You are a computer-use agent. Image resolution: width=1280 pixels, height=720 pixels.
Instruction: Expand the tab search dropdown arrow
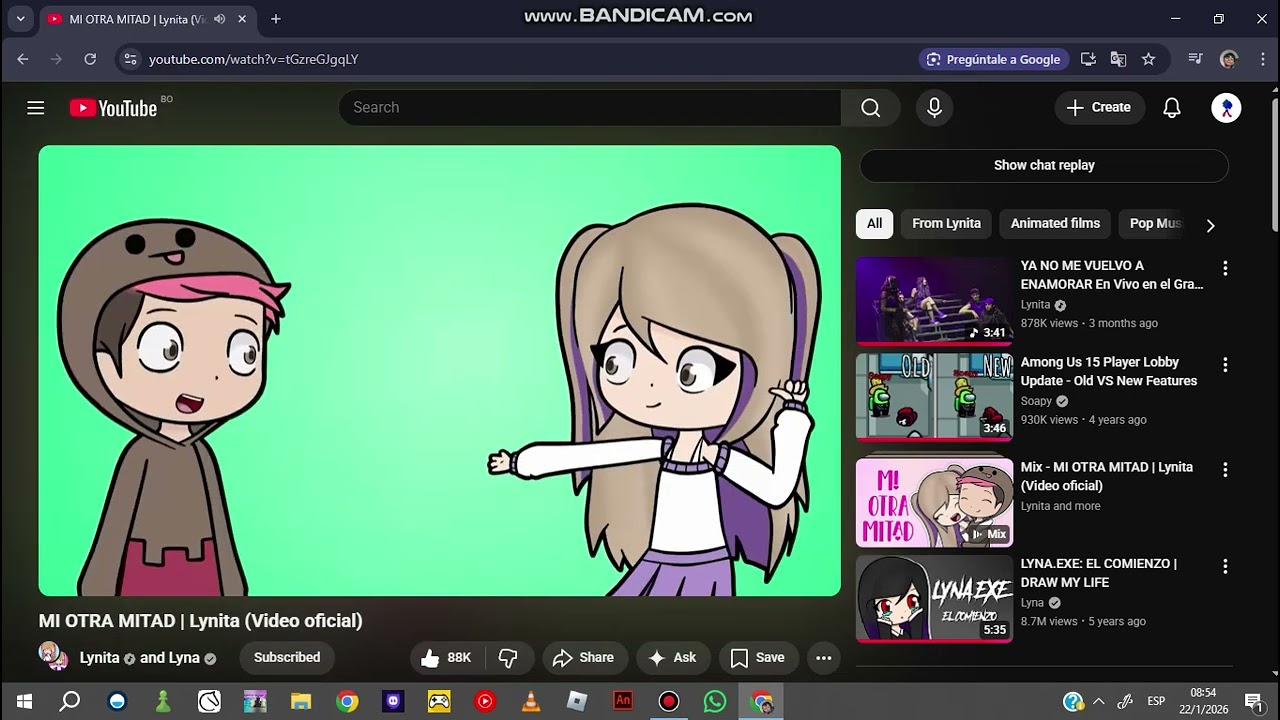[20, 19]
